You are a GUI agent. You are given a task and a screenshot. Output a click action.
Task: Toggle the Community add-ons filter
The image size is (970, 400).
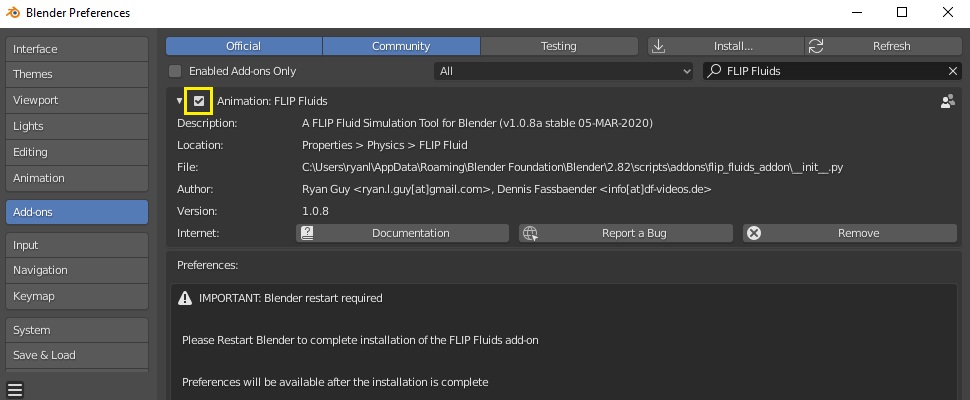tap(401, 46)
